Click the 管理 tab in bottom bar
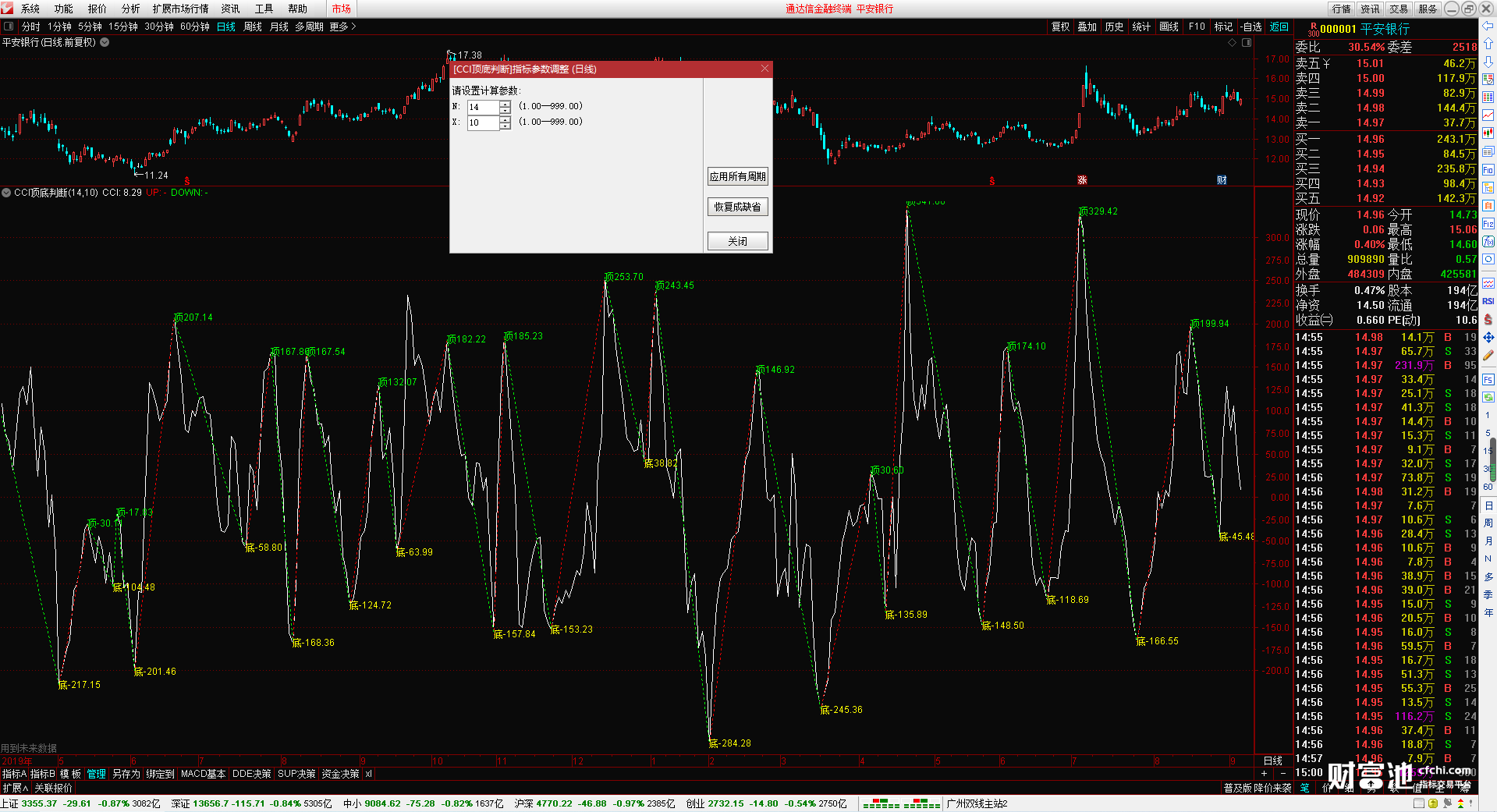Screen dimensions: 1497x812 pos(97,774)
